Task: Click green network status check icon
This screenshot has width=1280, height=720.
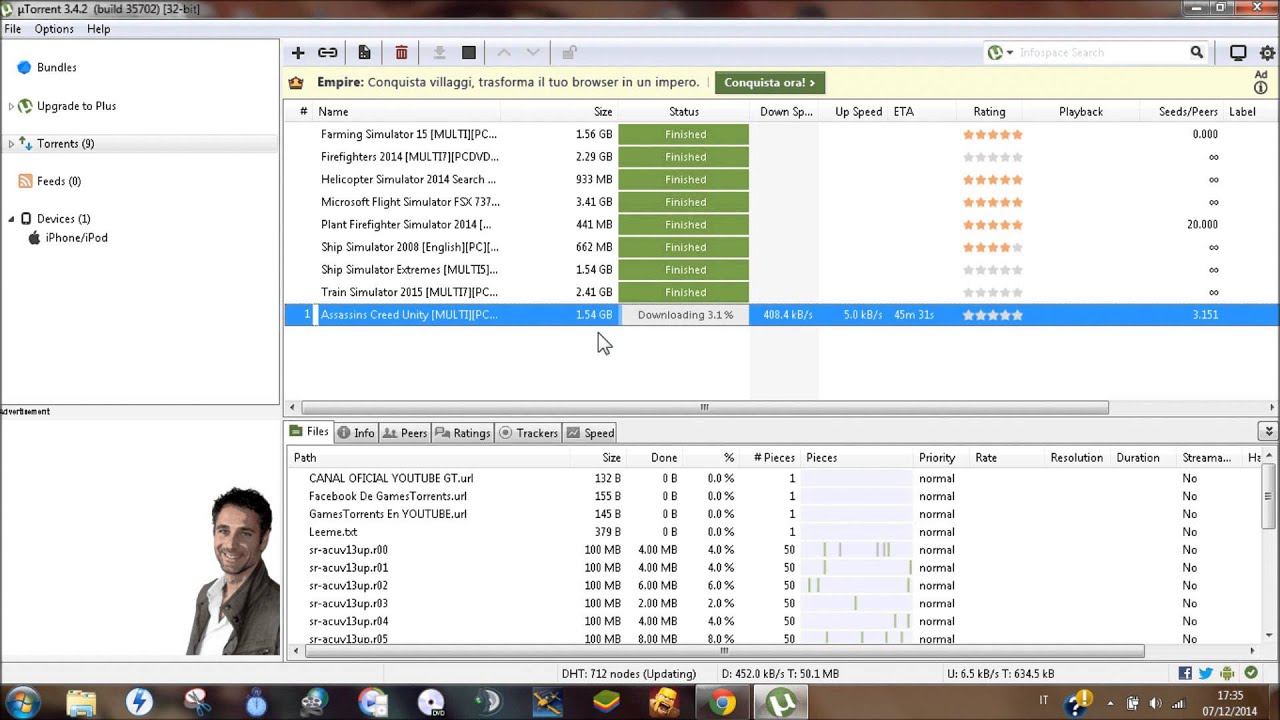Action: [1251, 674]
